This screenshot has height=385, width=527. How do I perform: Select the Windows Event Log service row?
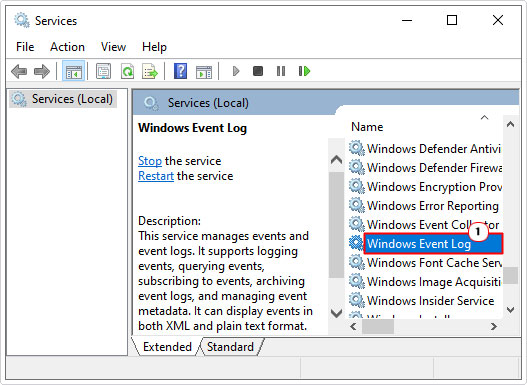click(425, 243)
